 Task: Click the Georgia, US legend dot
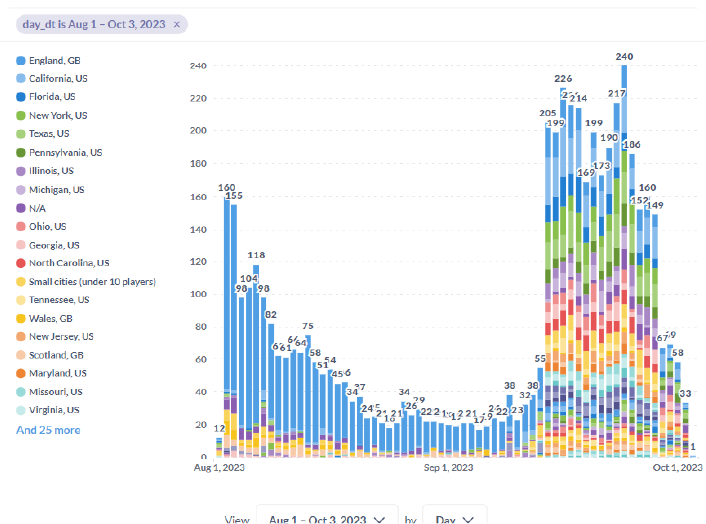pyautogui.click(x=21, y=245)
